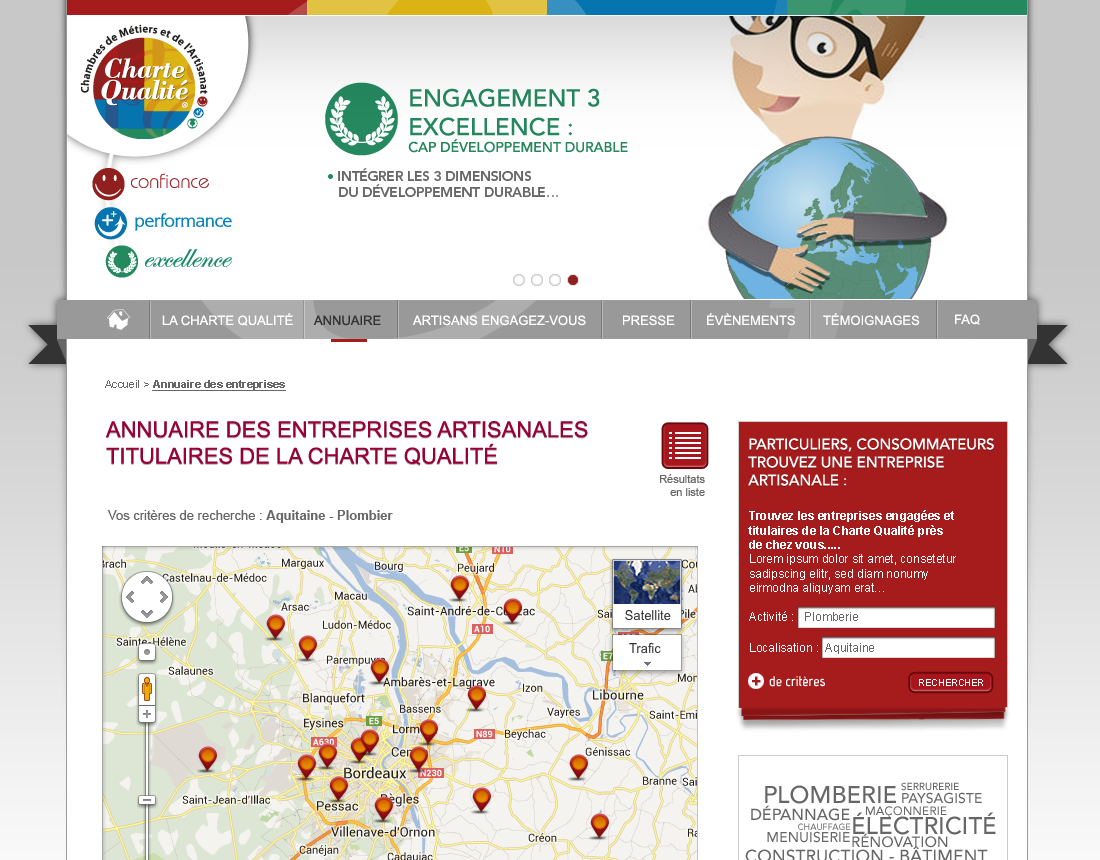Go to the home page icon in navigation bar
The width and height of the screenshot is (1100, 860).
point(118,319)
